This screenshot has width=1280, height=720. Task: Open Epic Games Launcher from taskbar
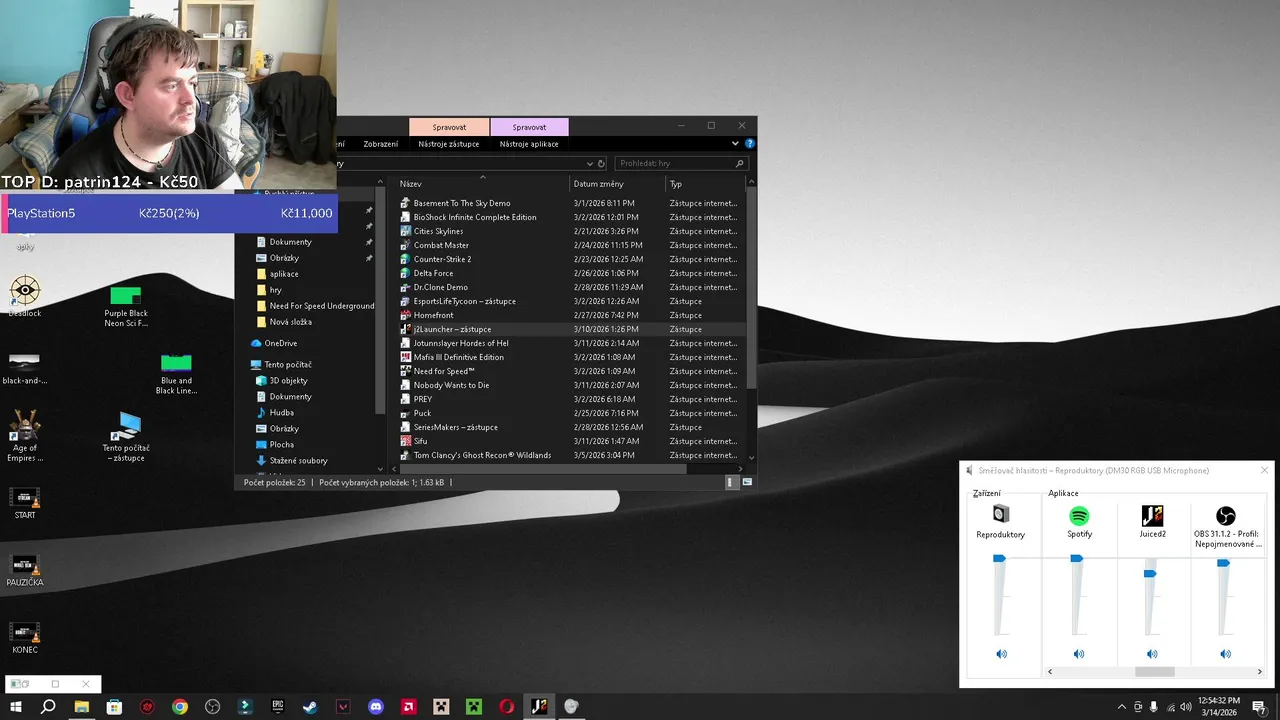(x=278, y=707)
